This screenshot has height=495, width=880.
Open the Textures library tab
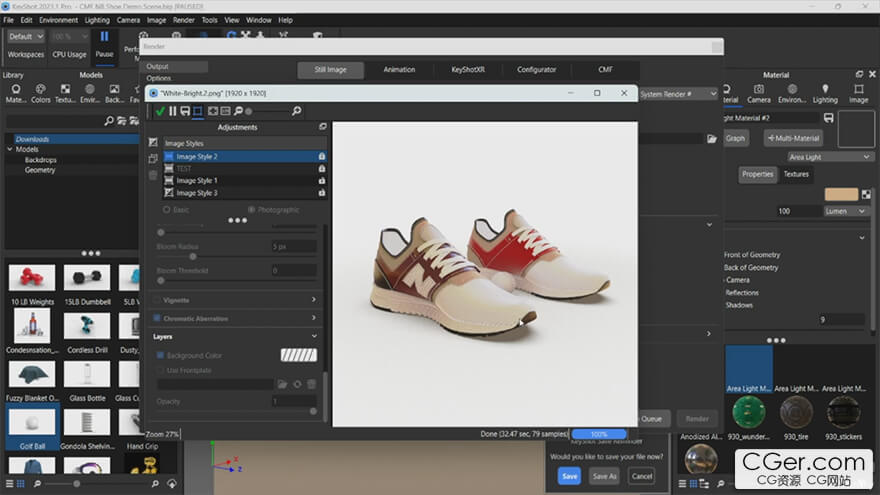pos(65,93)
